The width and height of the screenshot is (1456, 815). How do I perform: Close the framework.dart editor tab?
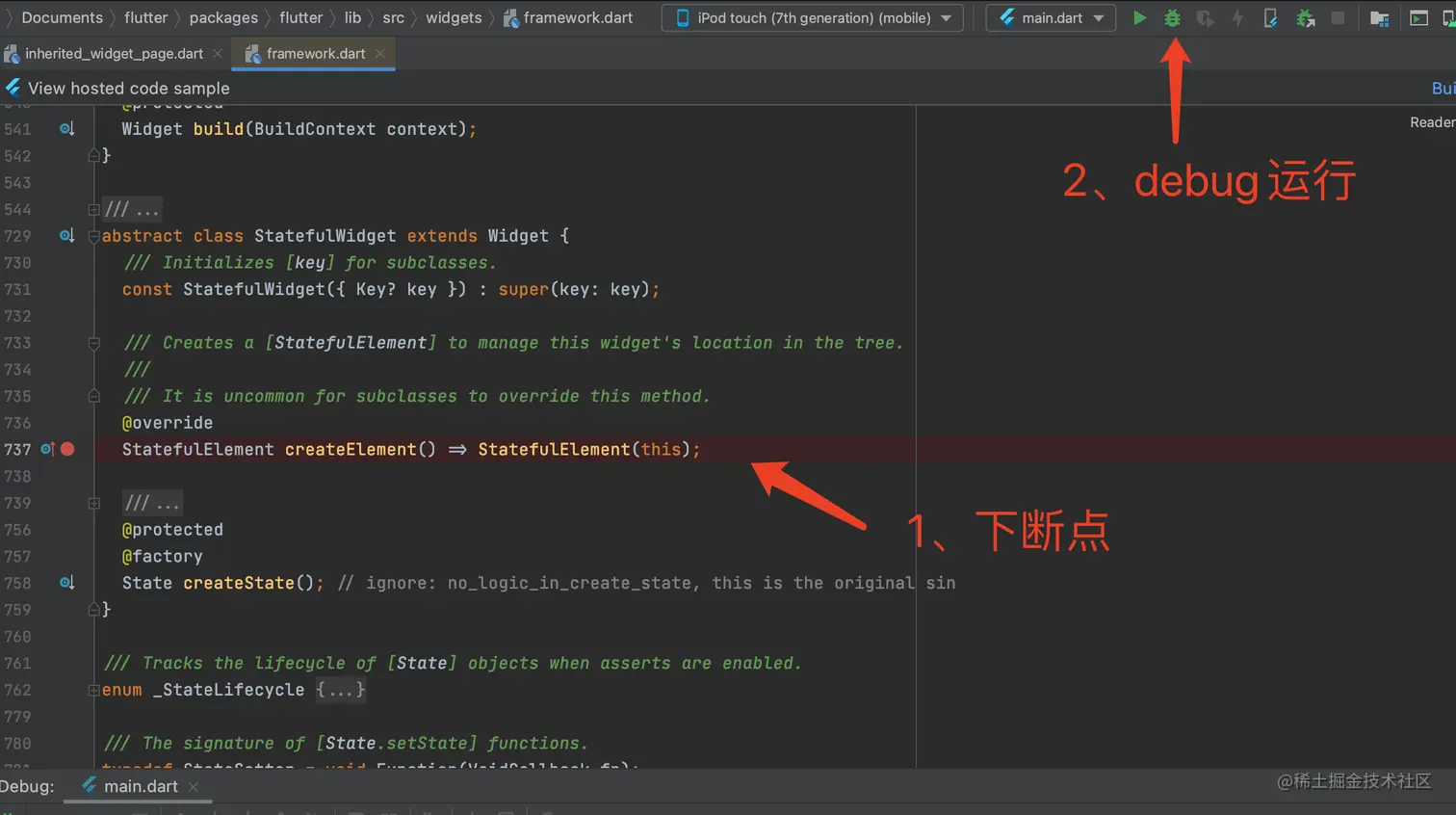click(380, 53)
